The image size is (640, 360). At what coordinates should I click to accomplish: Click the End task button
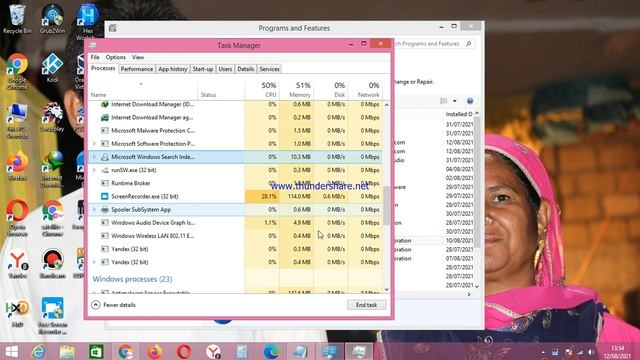coord(367,305)
